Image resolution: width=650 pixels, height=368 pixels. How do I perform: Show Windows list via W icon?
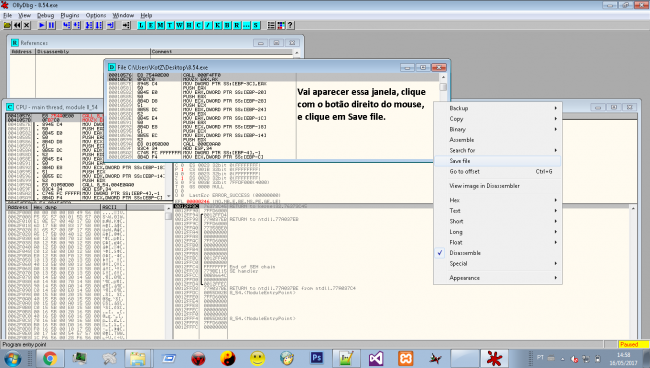pos(179,25)
